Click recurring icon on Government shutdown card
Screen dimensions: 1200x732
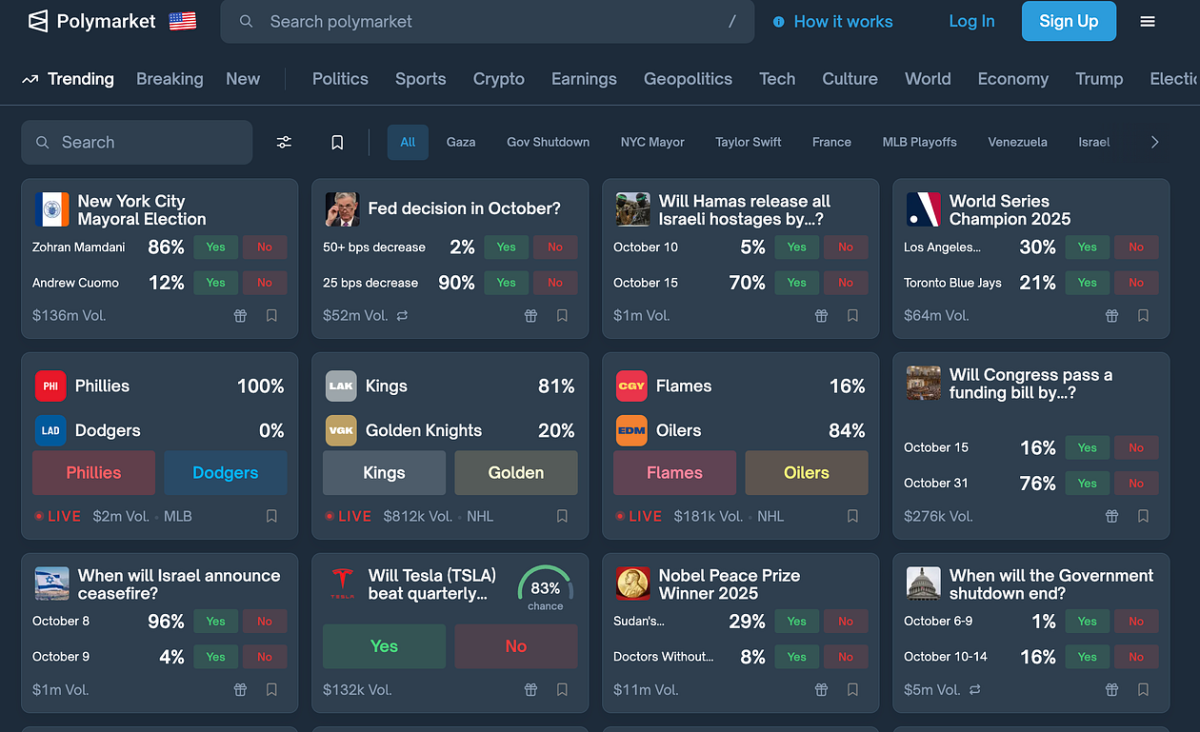(975, 689)
